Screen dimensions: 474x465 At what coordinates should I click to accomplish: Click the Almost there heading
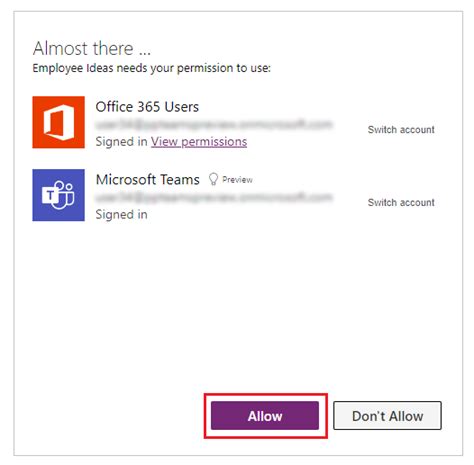pyautogui.click(x=92, y=48)
